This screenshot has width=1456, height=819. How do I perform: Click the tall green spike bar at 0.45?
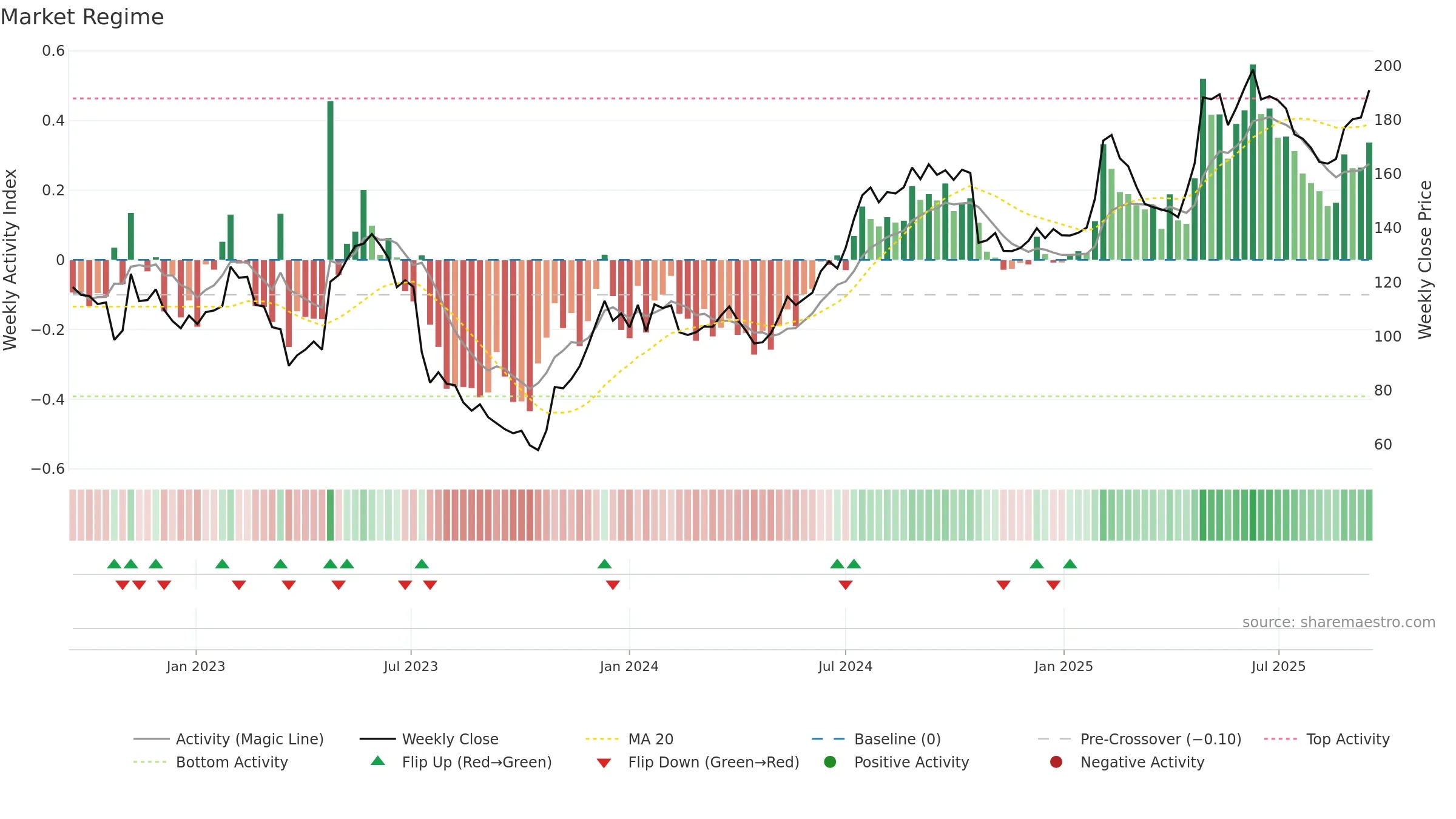[x=331, y=181]
